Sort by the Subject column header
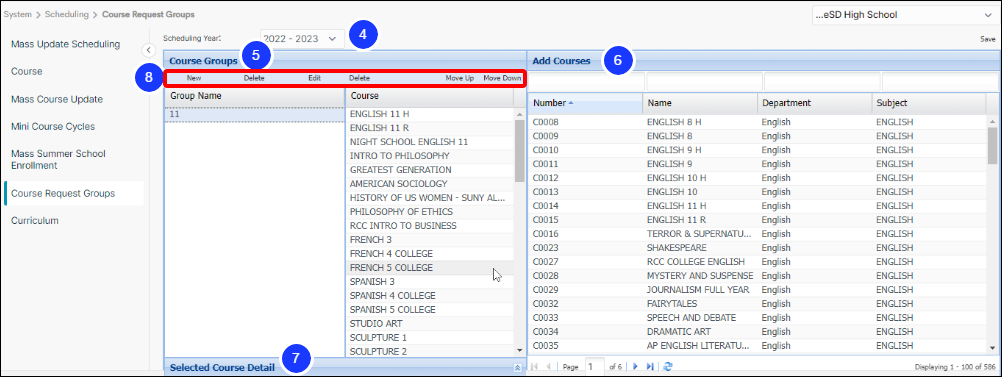 pyautogui.click(x=929, y=103)
